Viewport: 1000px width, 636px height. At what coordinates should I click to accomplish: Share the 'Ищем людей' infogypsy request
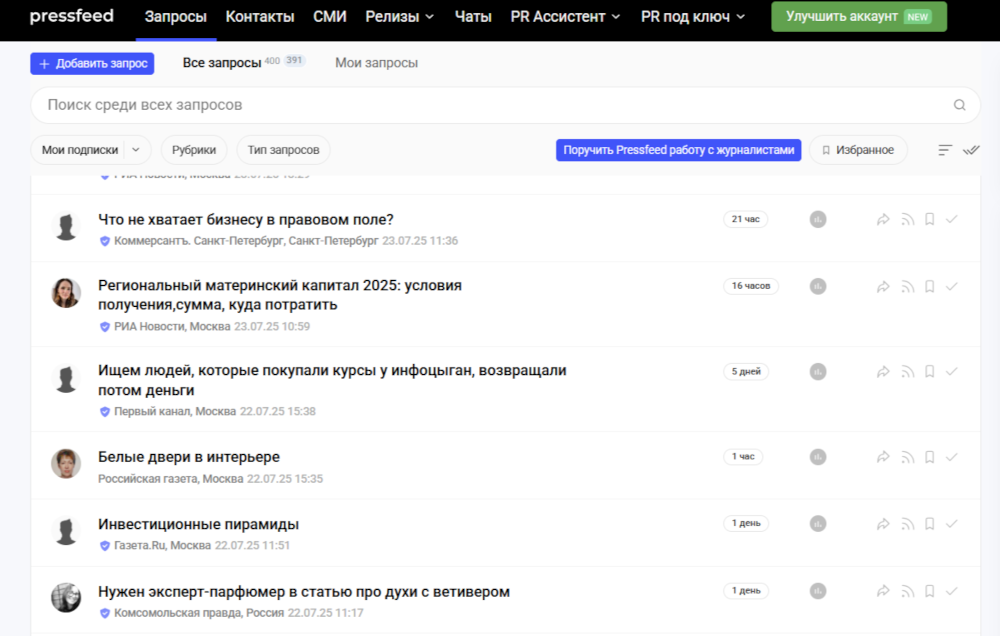coord(883,371)
